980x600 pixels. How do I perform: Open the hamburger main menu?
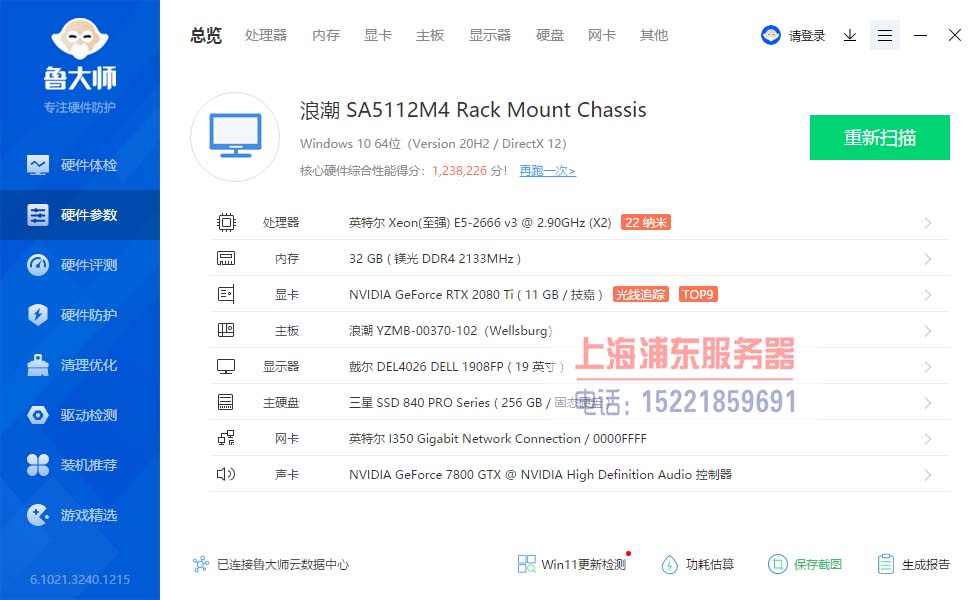(x=884, y=35)
